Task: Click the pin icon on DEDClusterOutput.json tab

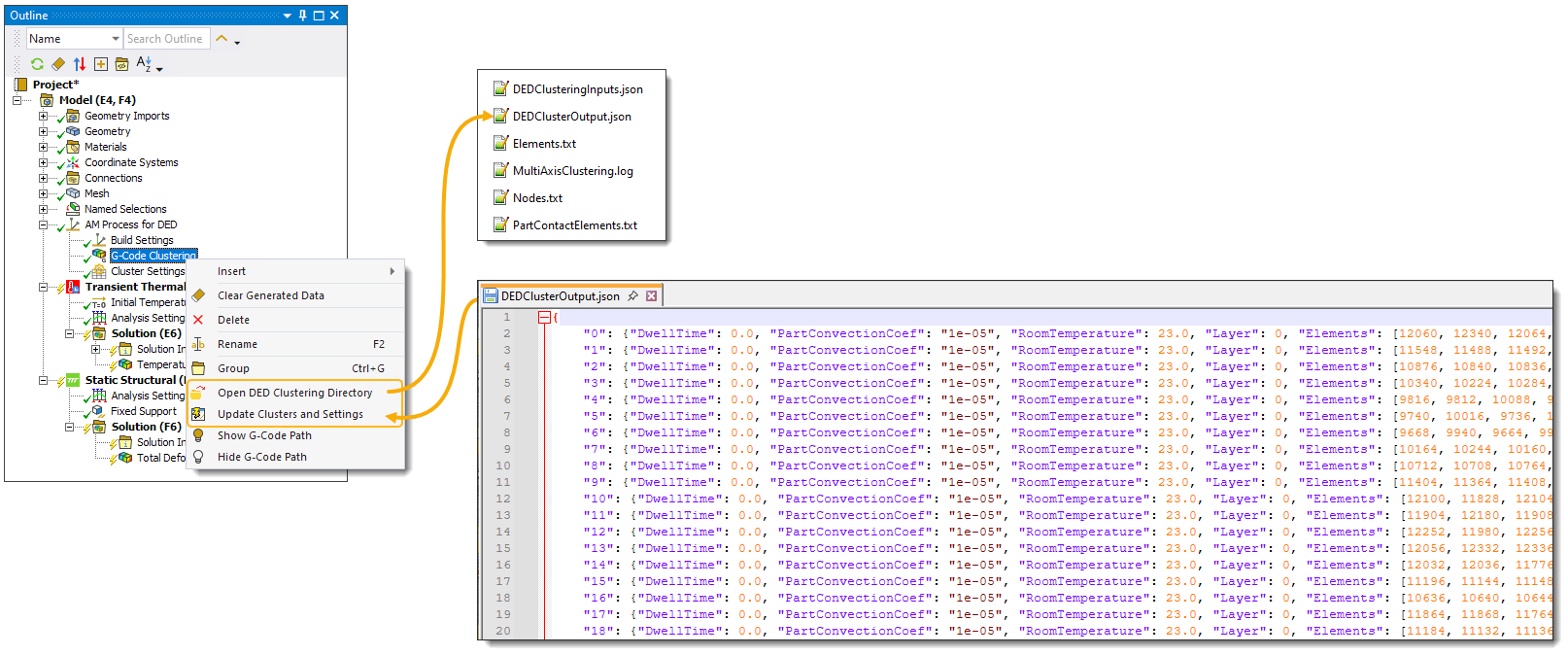Action: pyautogui.click(x=632, y=296)
